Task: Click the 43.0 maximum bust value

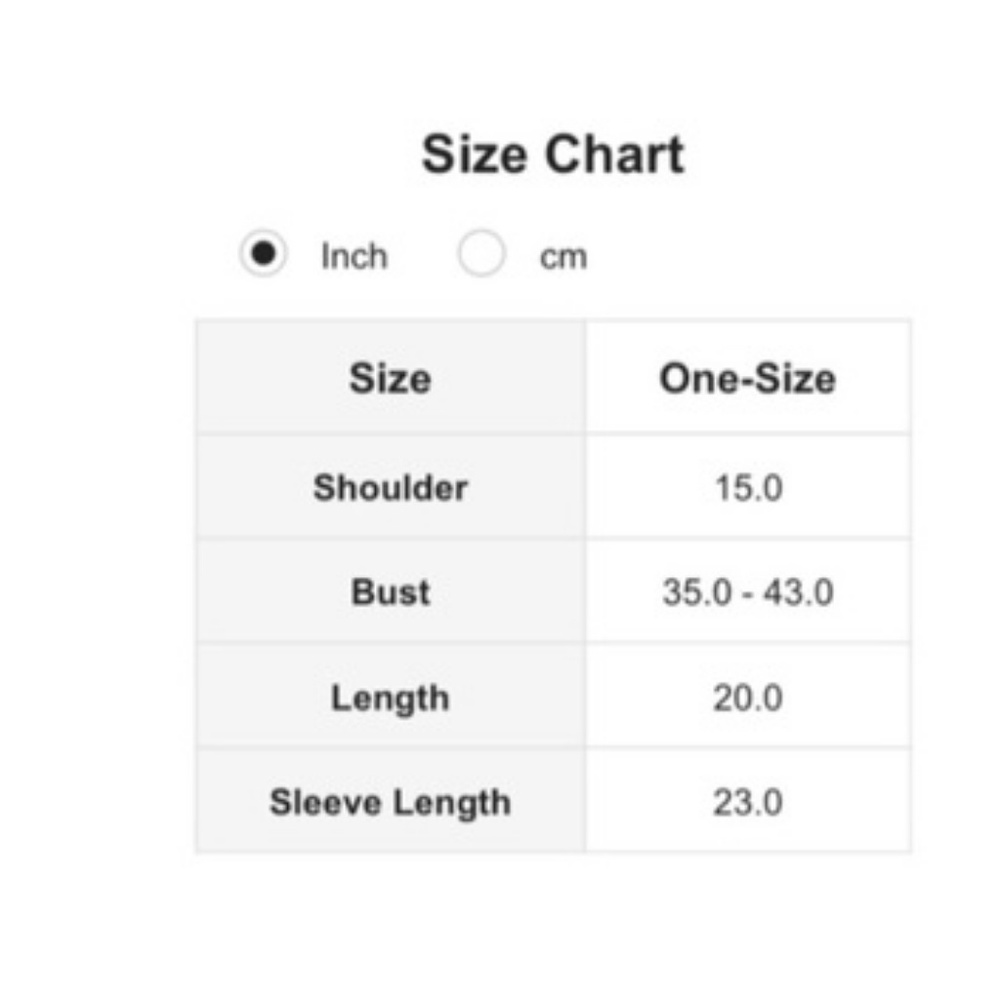Action: [x=798, y=593]
